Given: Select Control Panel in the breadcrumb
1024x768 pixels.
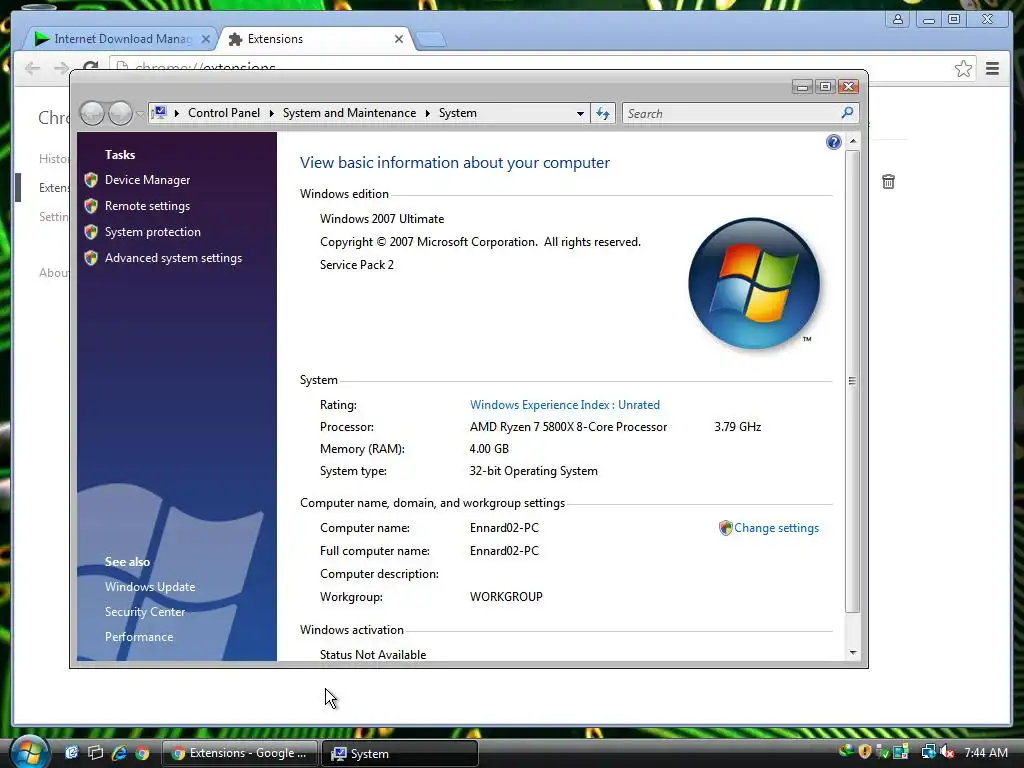Looking at the screenshot, I should [x=223, y=113].
